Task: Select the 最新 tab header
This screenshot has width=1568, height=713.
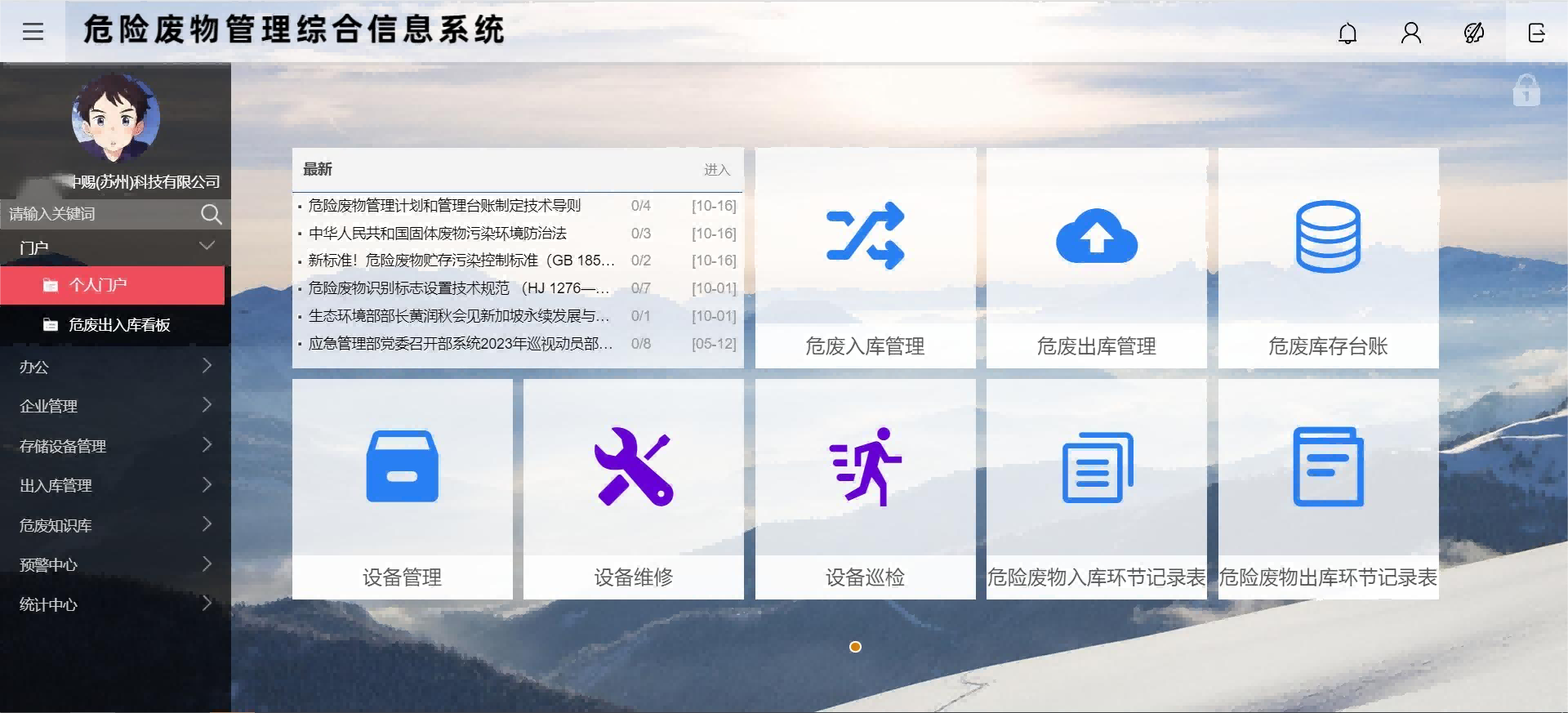Action: (x=318, y=169)
